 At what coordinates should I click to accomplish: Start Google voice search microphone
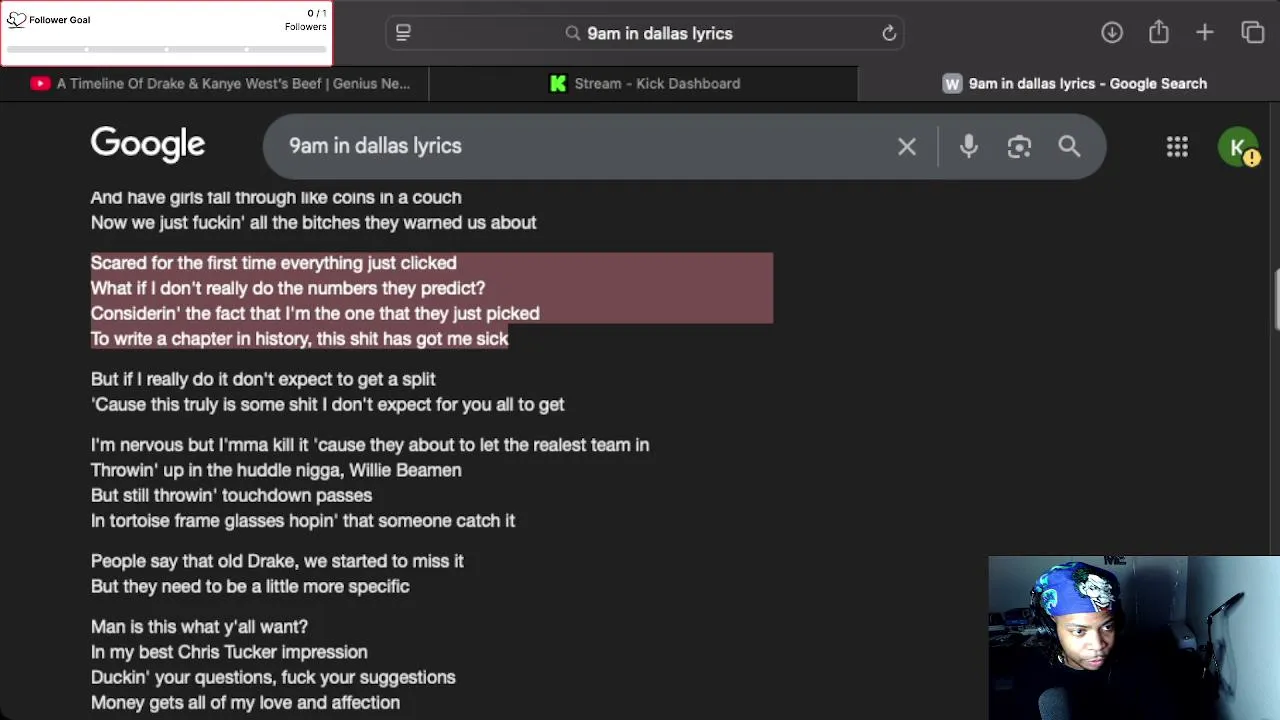968,147
